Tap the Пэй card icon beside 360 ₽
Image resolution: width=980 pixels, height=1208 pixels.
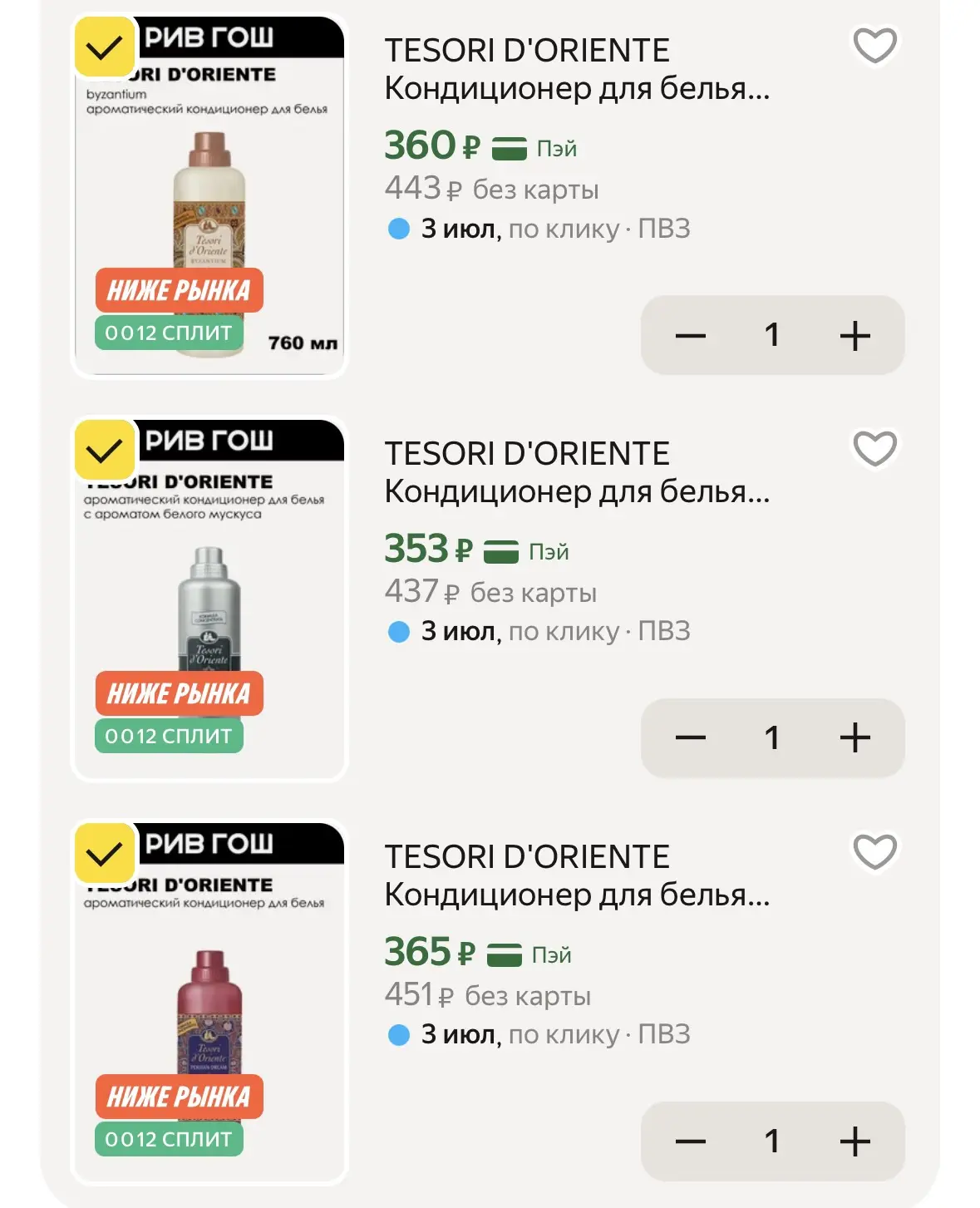510,149
